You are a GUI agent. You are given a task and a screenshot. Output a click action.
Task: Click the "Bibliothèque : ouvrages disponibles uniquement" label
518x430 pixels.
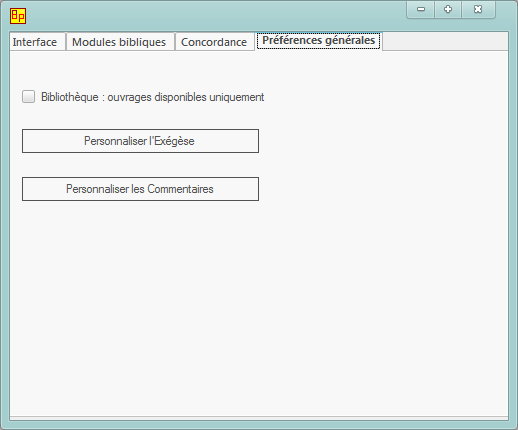click(x=152, y=97)
